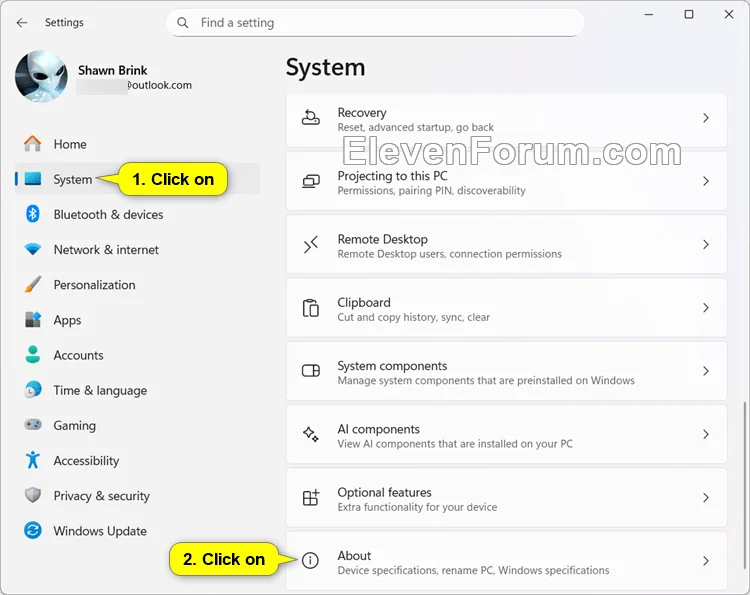The height and width of the screenshot is (595, 750).
Task: Click the Remote Desktop icon
Action: [x=310, y=244]
